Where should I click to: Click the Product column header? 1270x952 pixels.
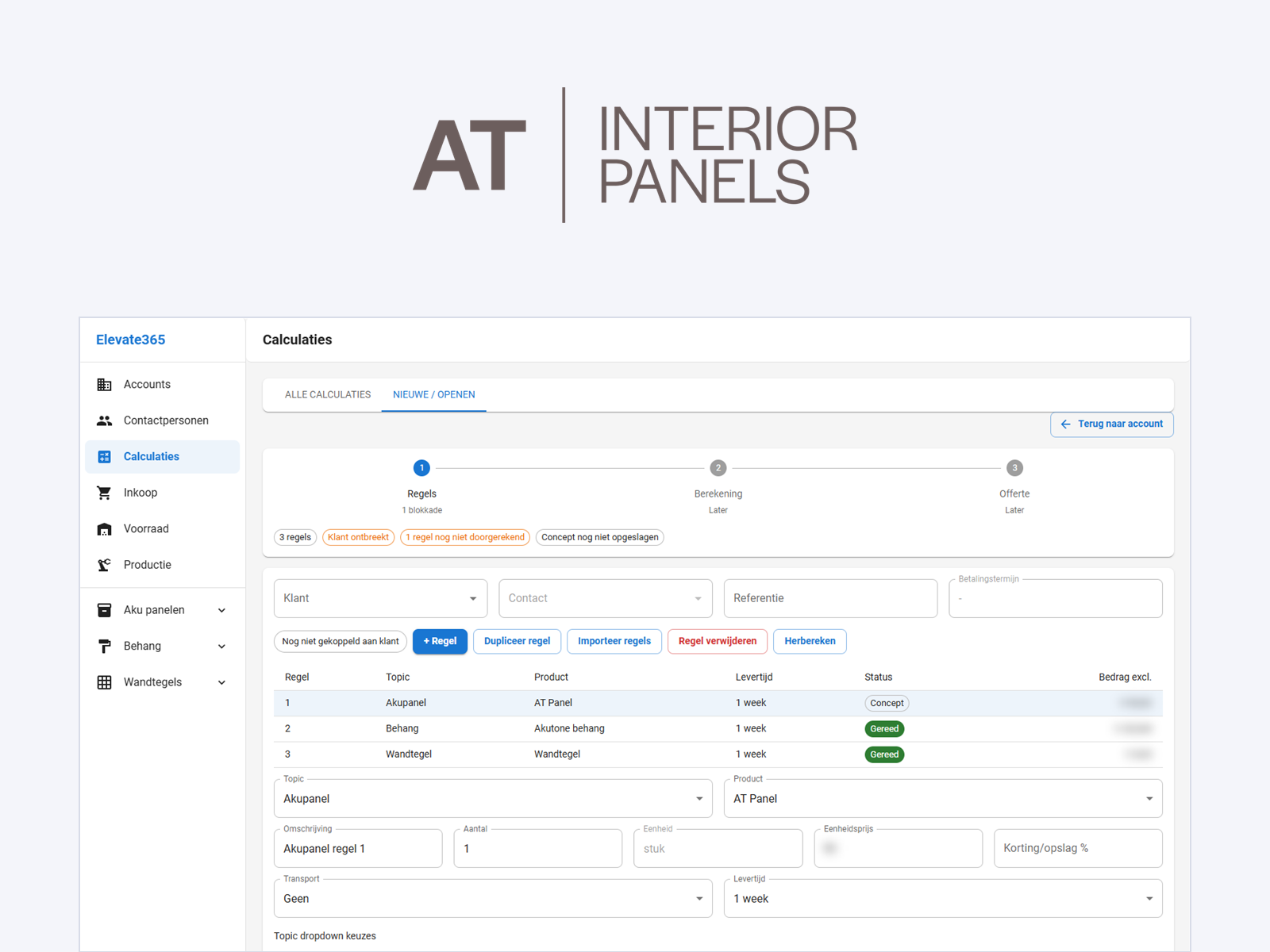point(552,678)
